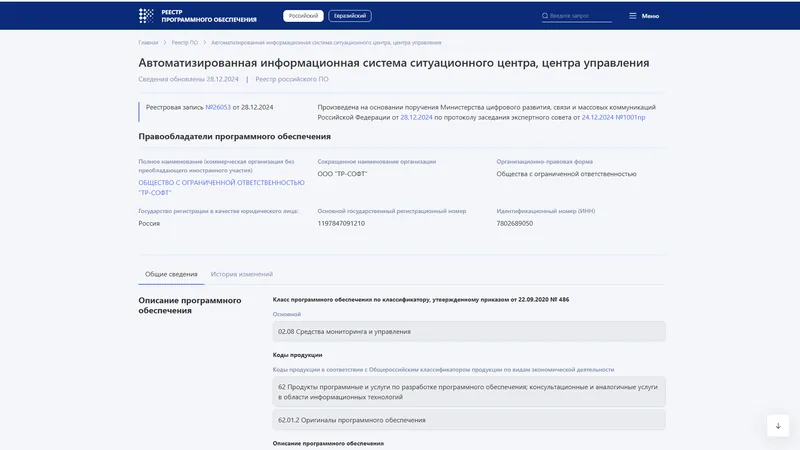Select the Российский registry toggle

click(303, 16)
